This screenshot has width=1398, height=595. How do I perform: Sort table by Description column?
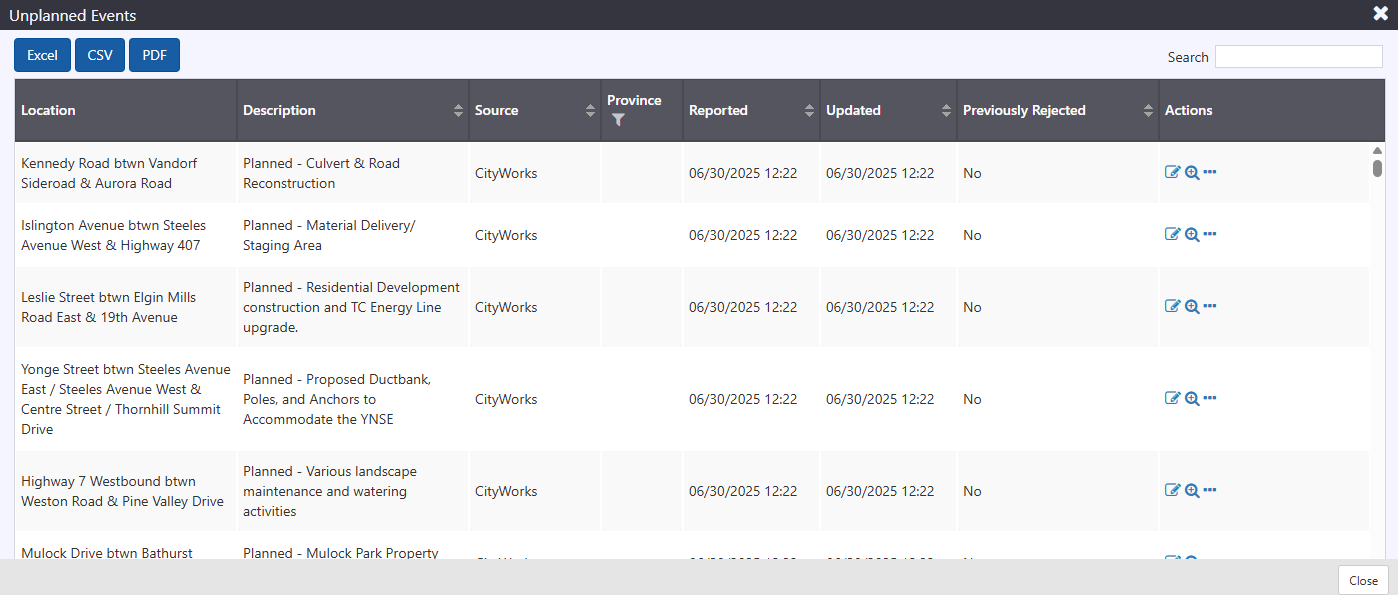point(458,111)
